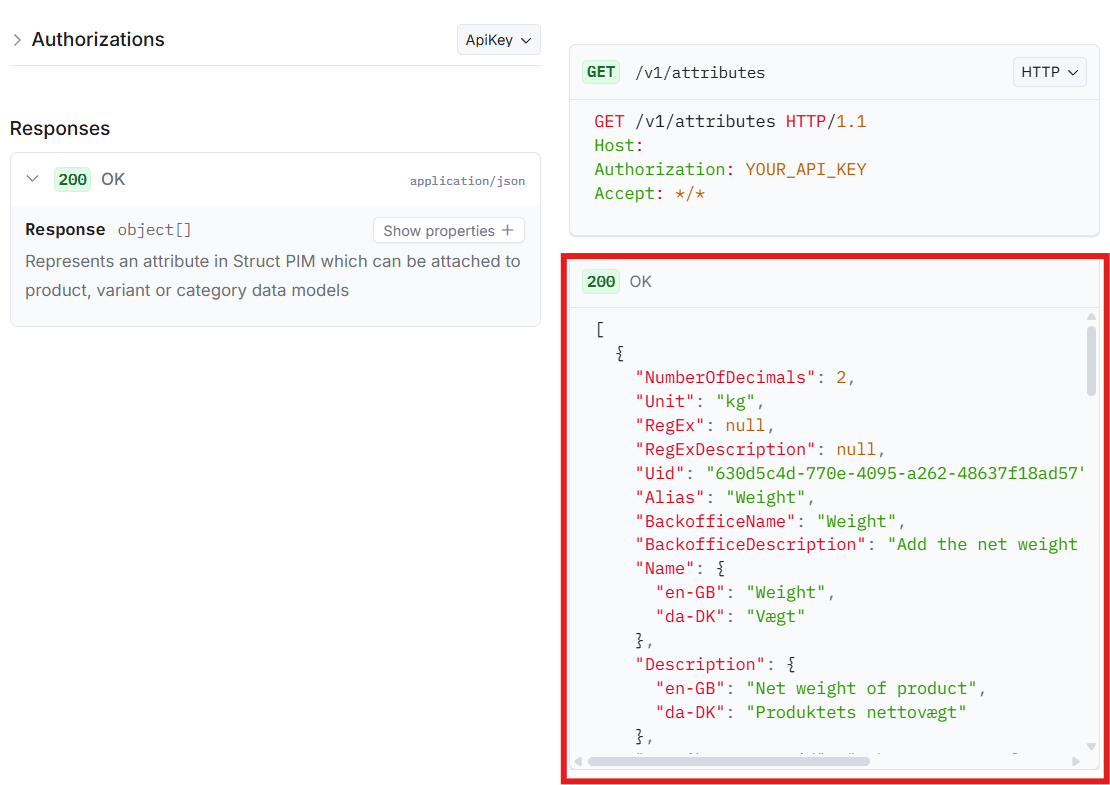The width and height of the screenshot is (1110, 785).
Task: Collapse the 200 OK response row chevron
Action: (x=33, y=179)
